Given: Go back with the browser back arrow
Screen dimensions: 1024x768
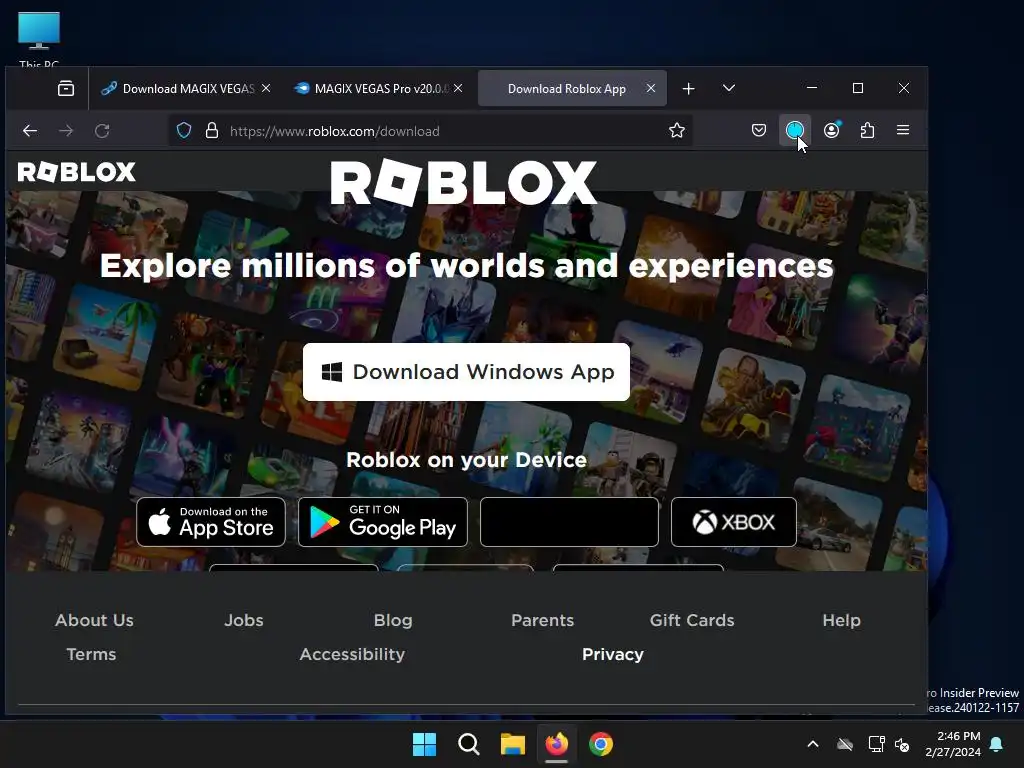Looking at the screenshot, I should pyautogui.click(x=30, y=131).
